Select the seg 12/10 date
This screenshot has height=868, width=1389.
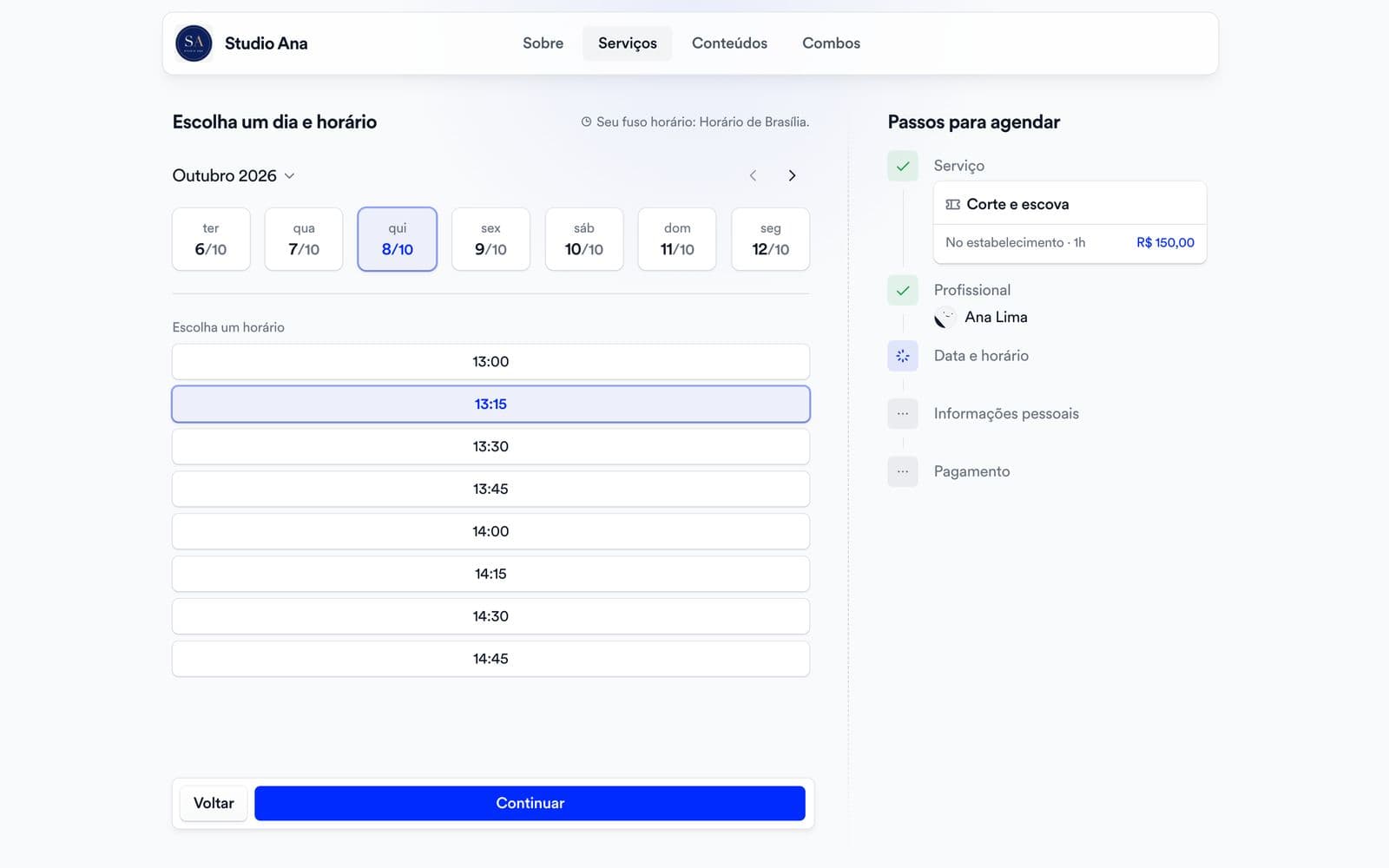point(771,239)
